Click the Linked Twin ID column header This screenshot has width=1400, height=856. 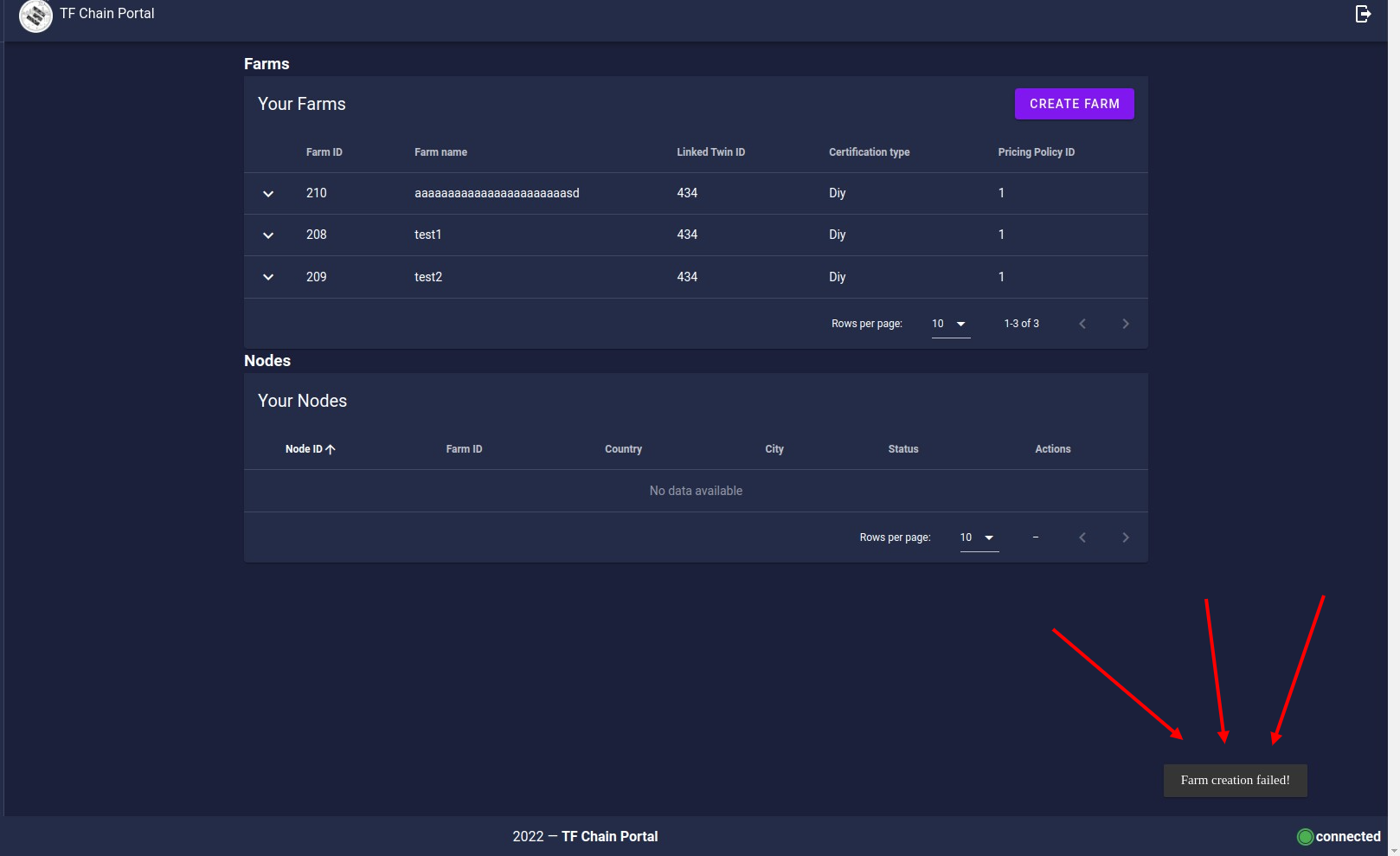click(710, 151)
